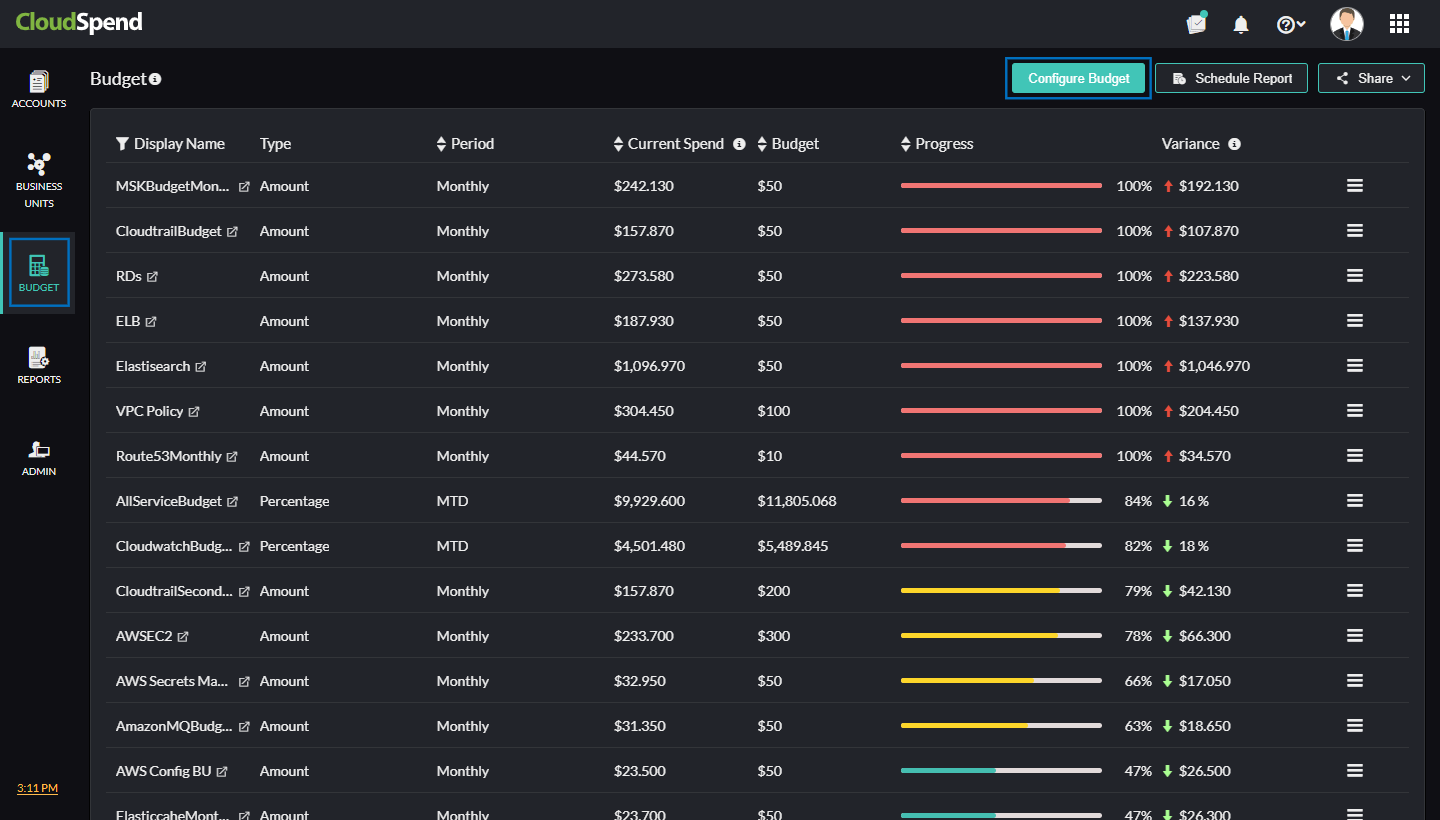Screen dimensions: 1440x820
Task: Click the Configure Budget button
Action: (1078, 77)
